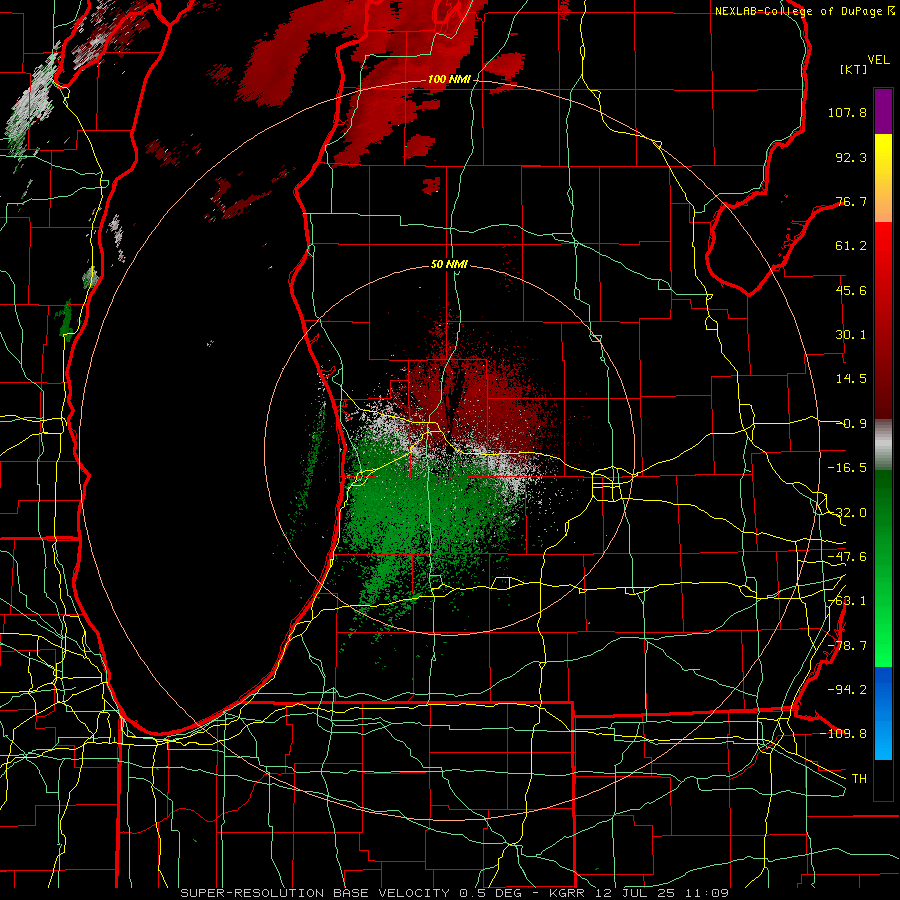Click the -47.6 velocity scale value
900x900 pixels.
847,557
